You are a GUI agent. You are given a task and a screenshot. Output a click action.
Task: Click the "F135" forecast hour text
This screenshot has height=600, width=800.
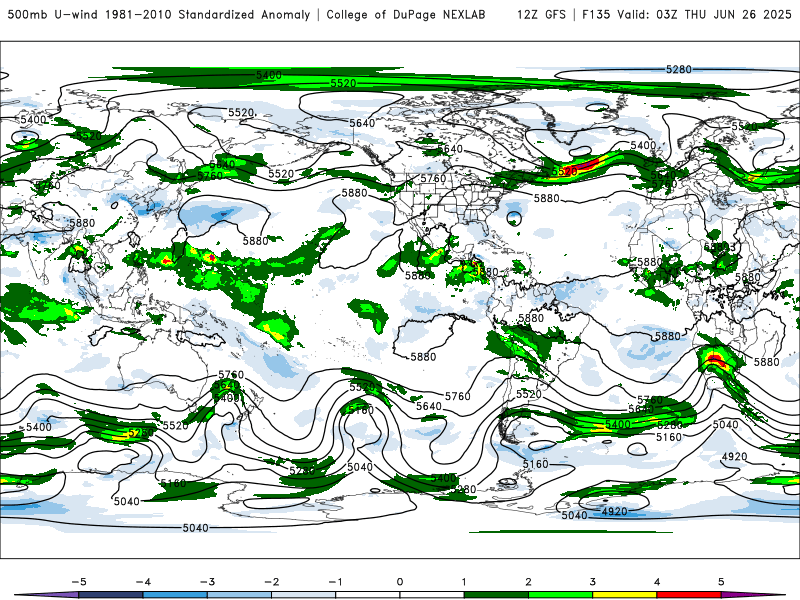tap(596, 15)
